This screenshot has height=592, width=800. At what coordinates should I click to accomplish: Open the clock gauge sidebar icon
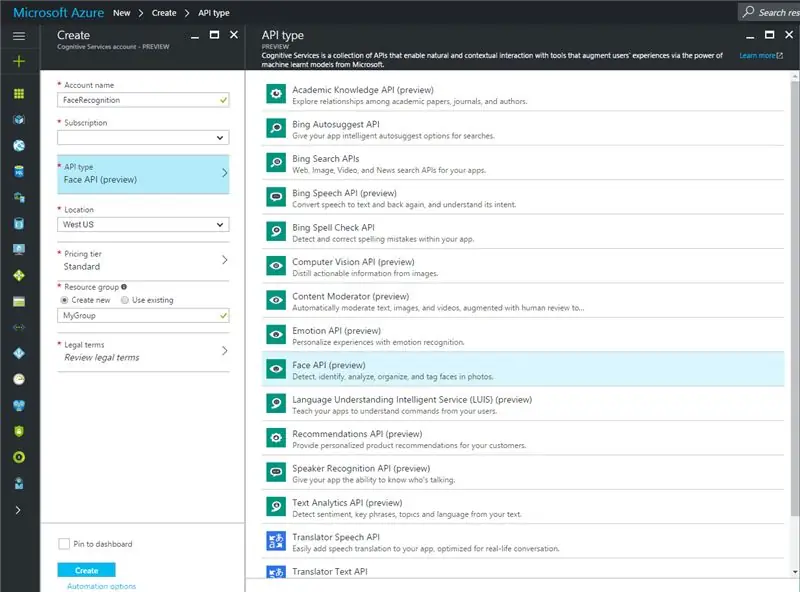pyautogui.click(x=19, y=379)
